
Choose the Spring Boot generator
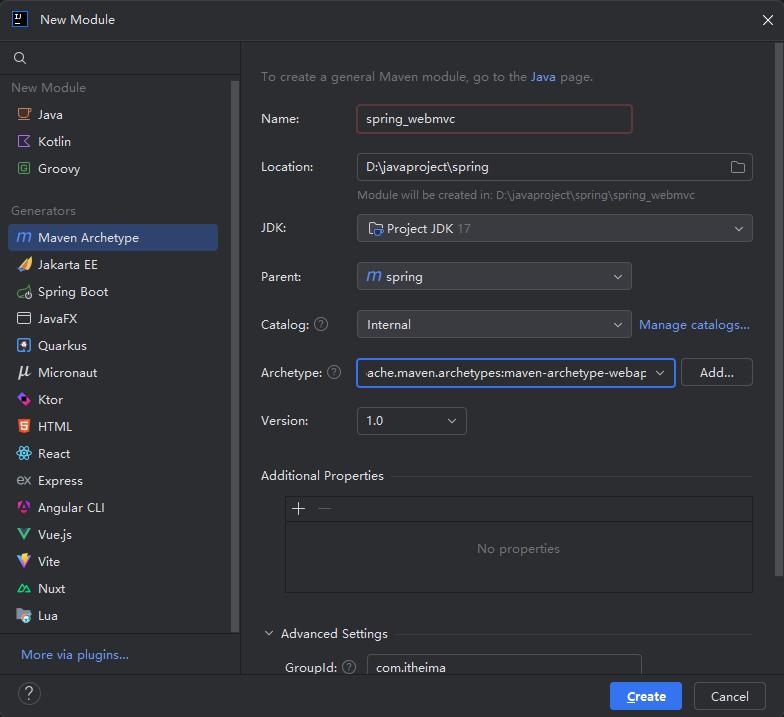tap(113, 292)
